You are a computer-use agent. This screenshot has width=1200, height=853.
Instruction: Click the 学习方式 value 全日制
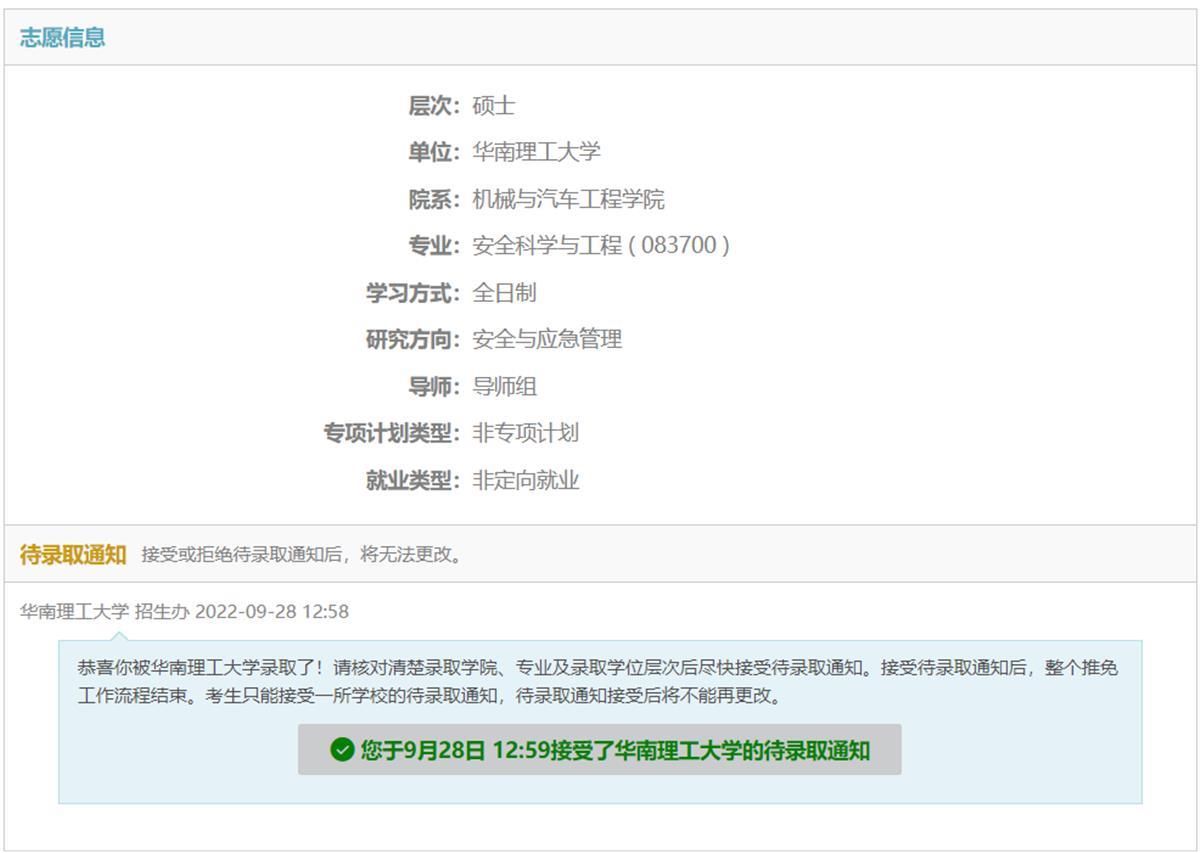[505, 293]
